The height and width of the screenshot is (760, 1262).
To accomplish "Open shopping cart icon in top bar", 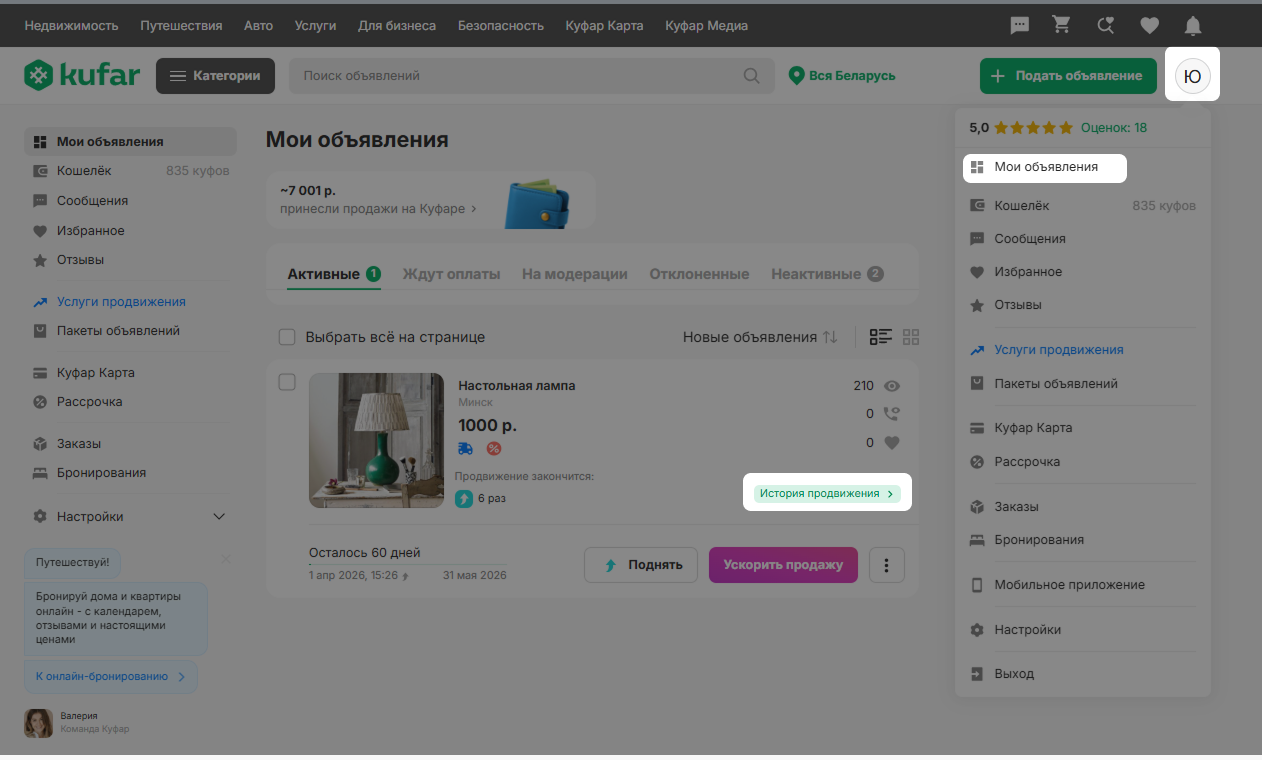I will [1061, 26].
